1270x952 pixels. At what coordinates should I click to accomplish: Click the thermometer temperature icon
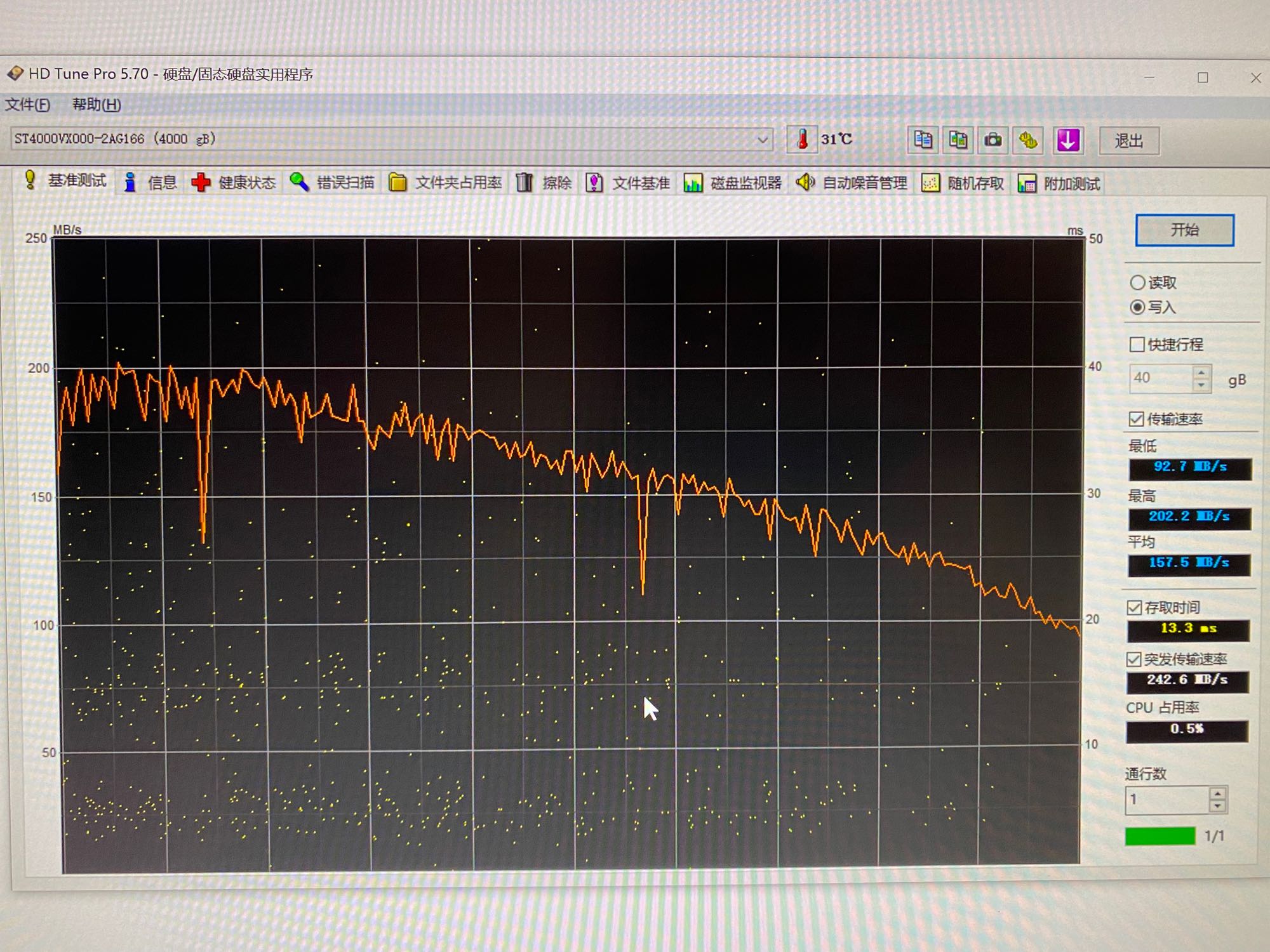[802, 139]
